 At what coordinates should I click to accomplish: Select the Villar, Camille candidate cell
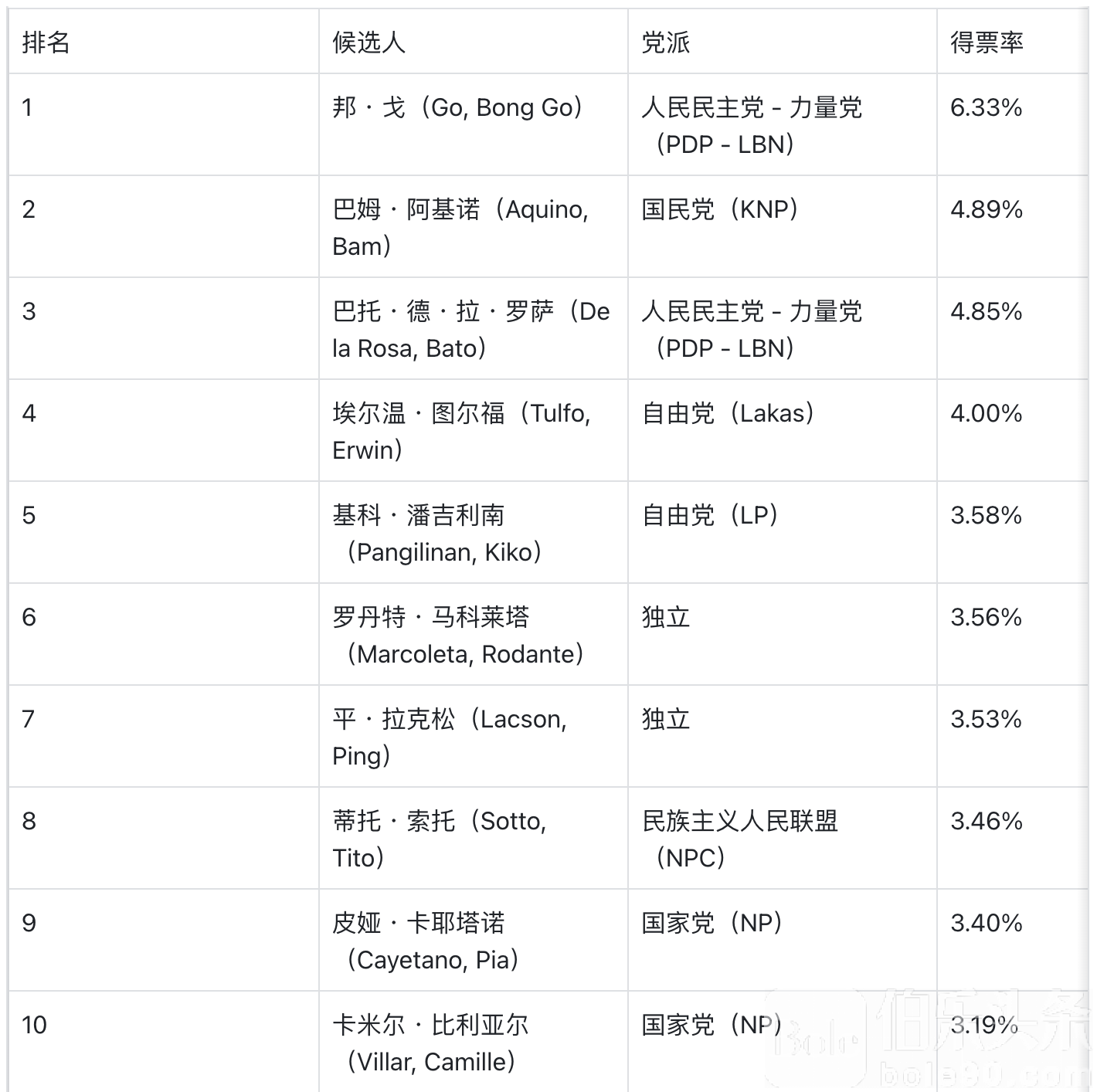[431, 1043]
